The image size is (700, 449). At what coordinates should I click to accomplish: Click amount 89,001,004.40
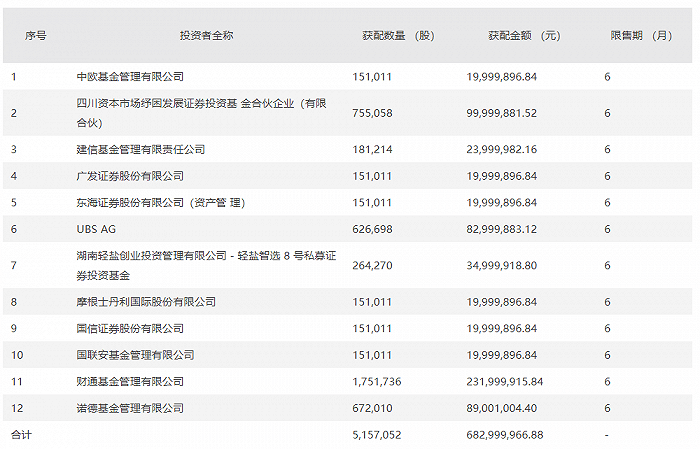[x=502, y=408]
